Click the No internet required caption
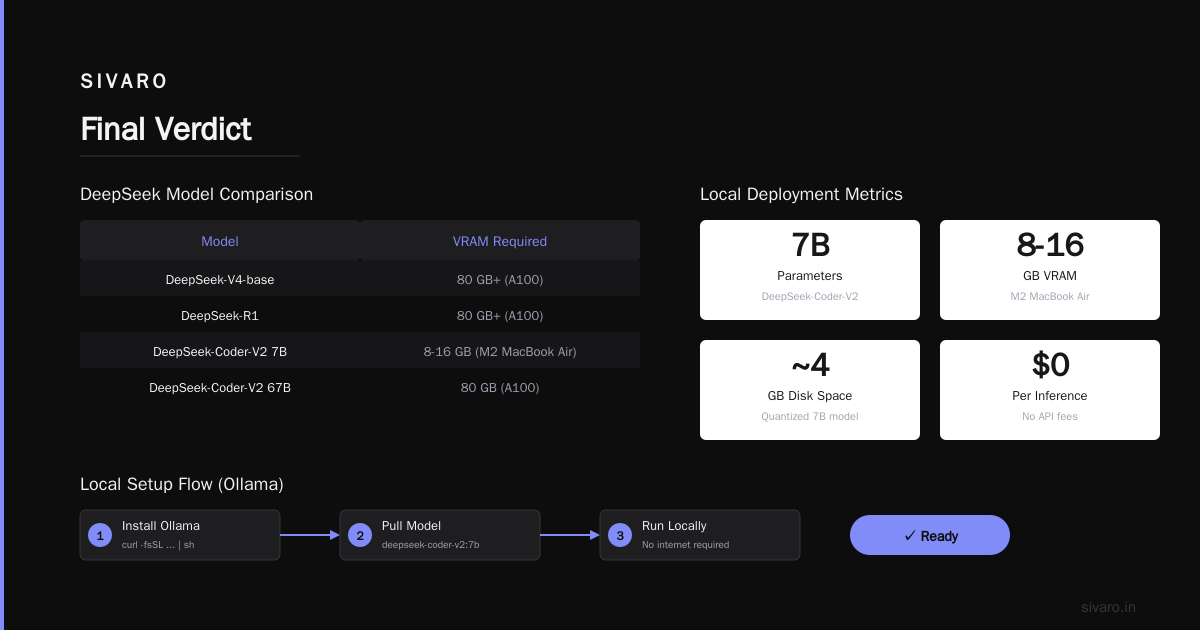Screen dimensions: 1200x630 (686, 545)
